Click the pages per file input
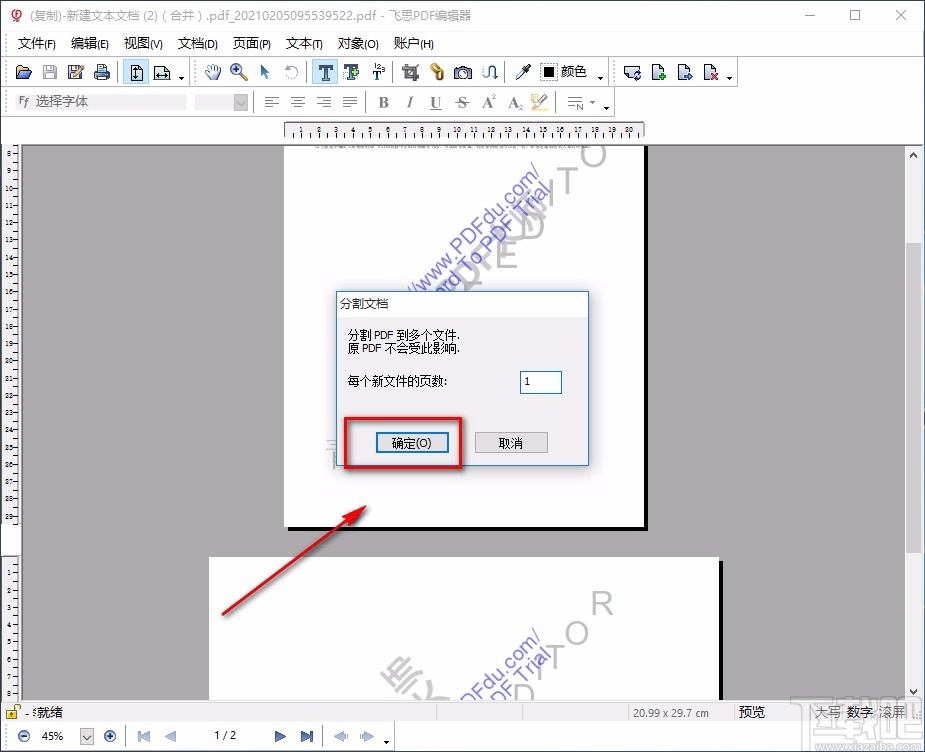Screen dimensions: 925x752 (x=540, y=382)
